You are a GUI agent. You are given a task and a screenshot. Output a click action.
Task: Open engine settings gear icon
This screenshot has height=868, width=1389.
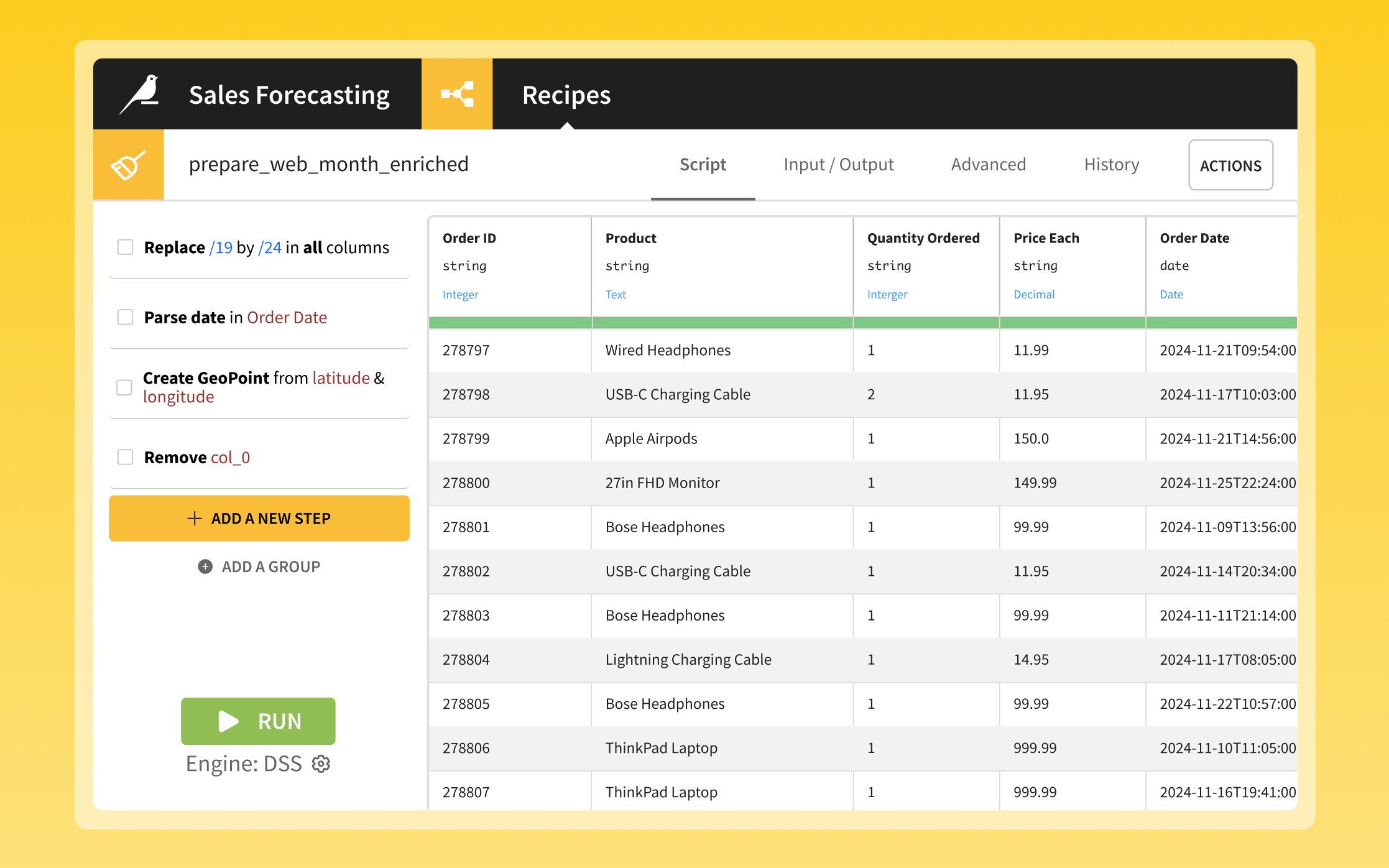coord(321,764)
